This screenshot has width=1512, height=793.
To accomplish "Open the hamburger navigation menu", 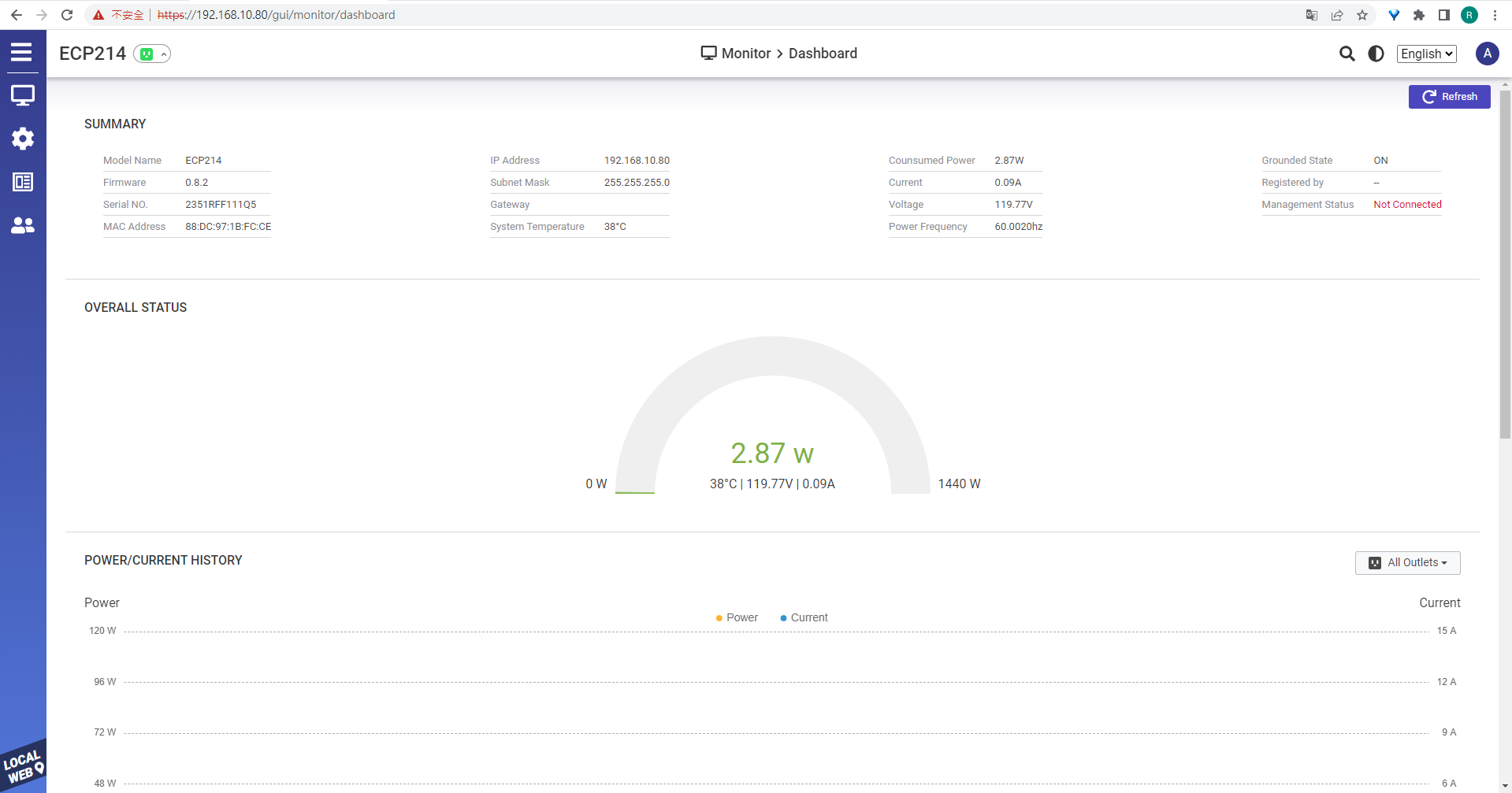I will click(21, 52).
